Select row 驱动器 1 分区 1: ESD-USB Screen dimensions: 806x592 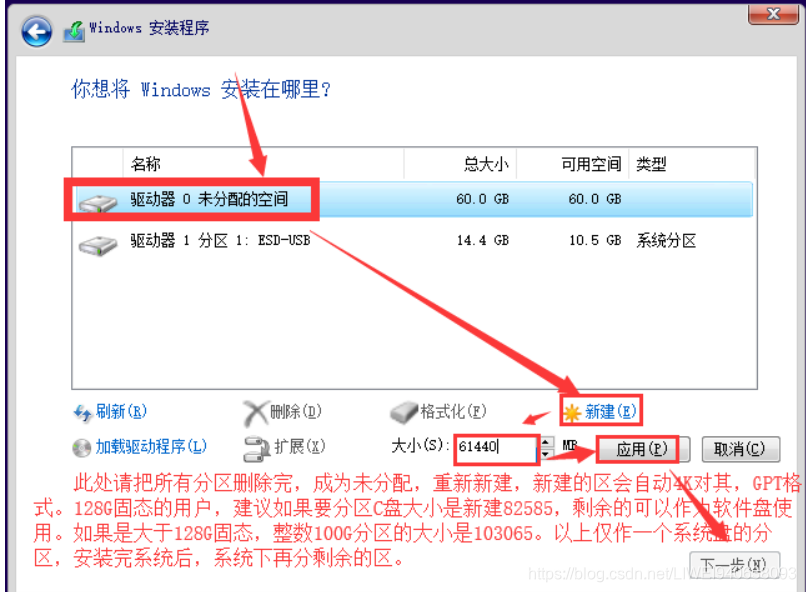coord(413,240)
